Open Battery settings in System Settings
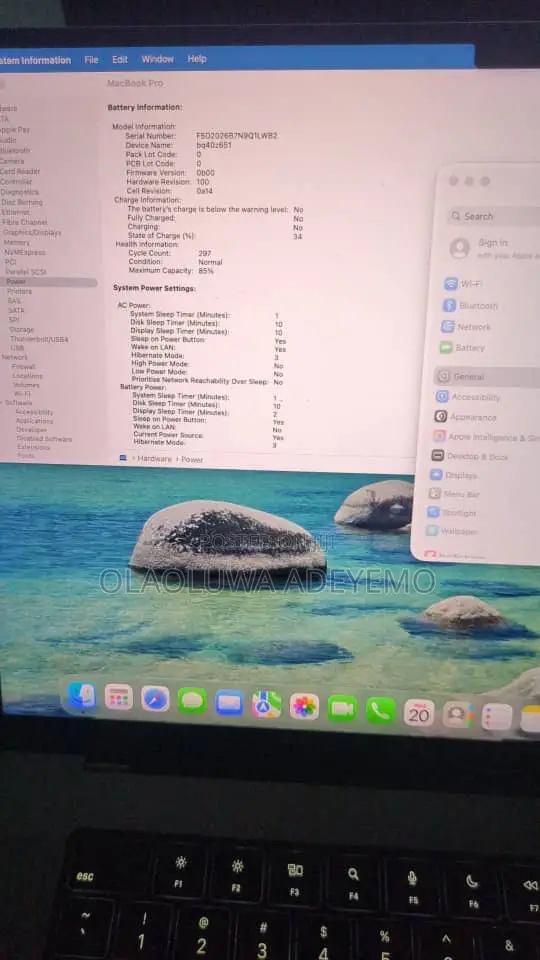 pyautogui.click(x=462, y=348)
